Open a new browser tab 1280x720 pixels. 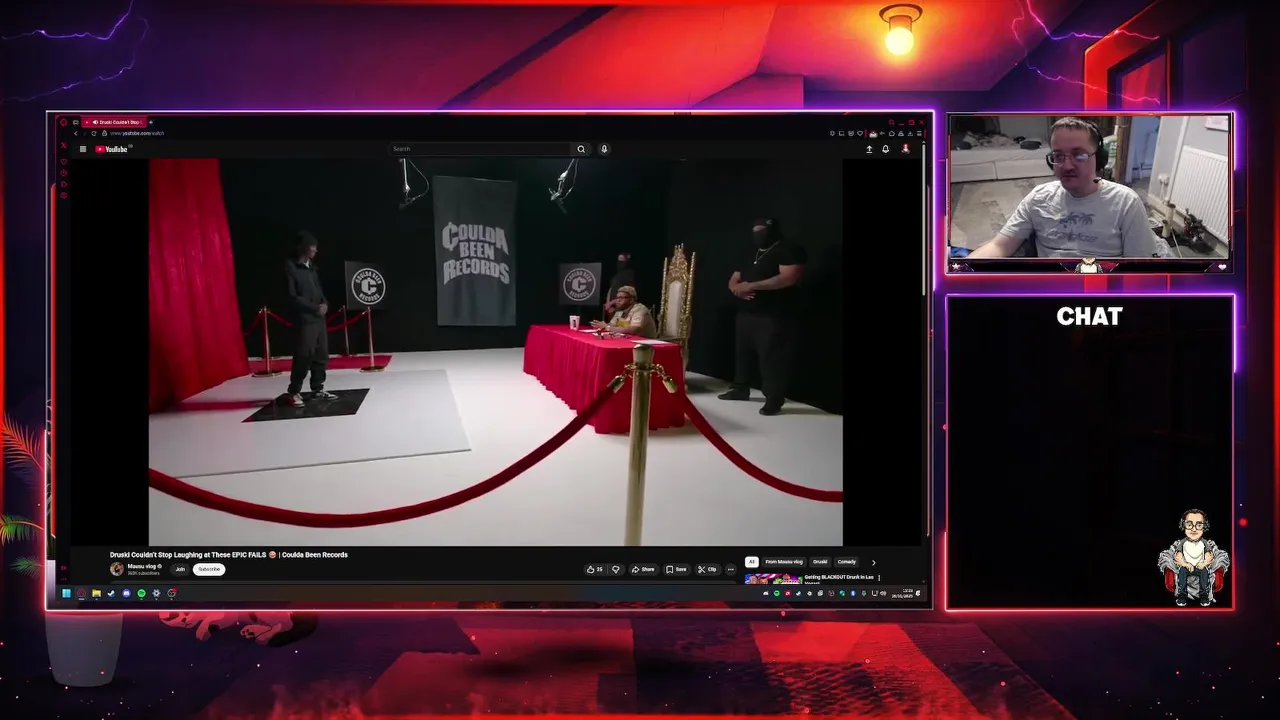(151, 122)
